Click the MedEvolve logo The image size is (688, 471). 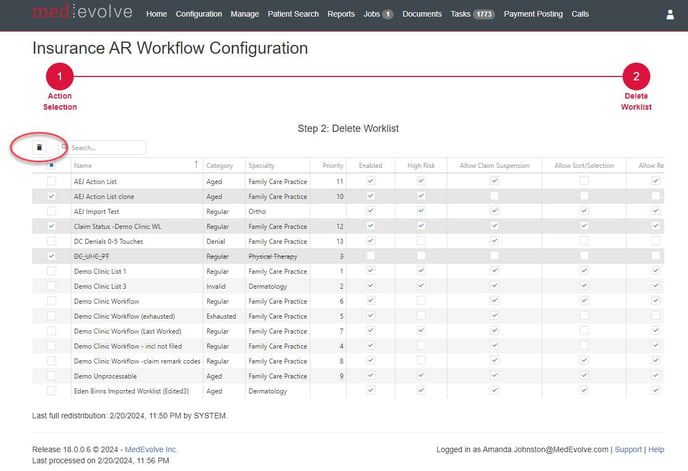point(84,14)
